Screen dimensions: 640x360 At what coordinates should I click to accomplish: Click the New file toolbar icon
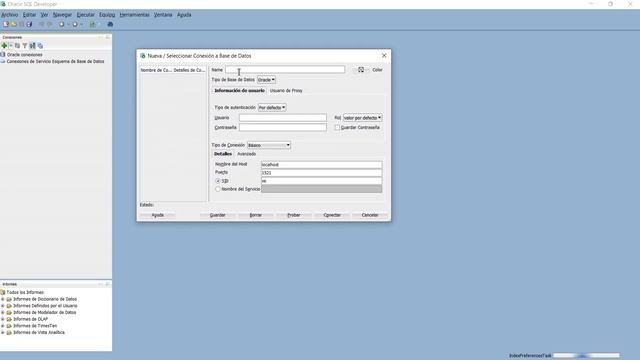point(6,24)
